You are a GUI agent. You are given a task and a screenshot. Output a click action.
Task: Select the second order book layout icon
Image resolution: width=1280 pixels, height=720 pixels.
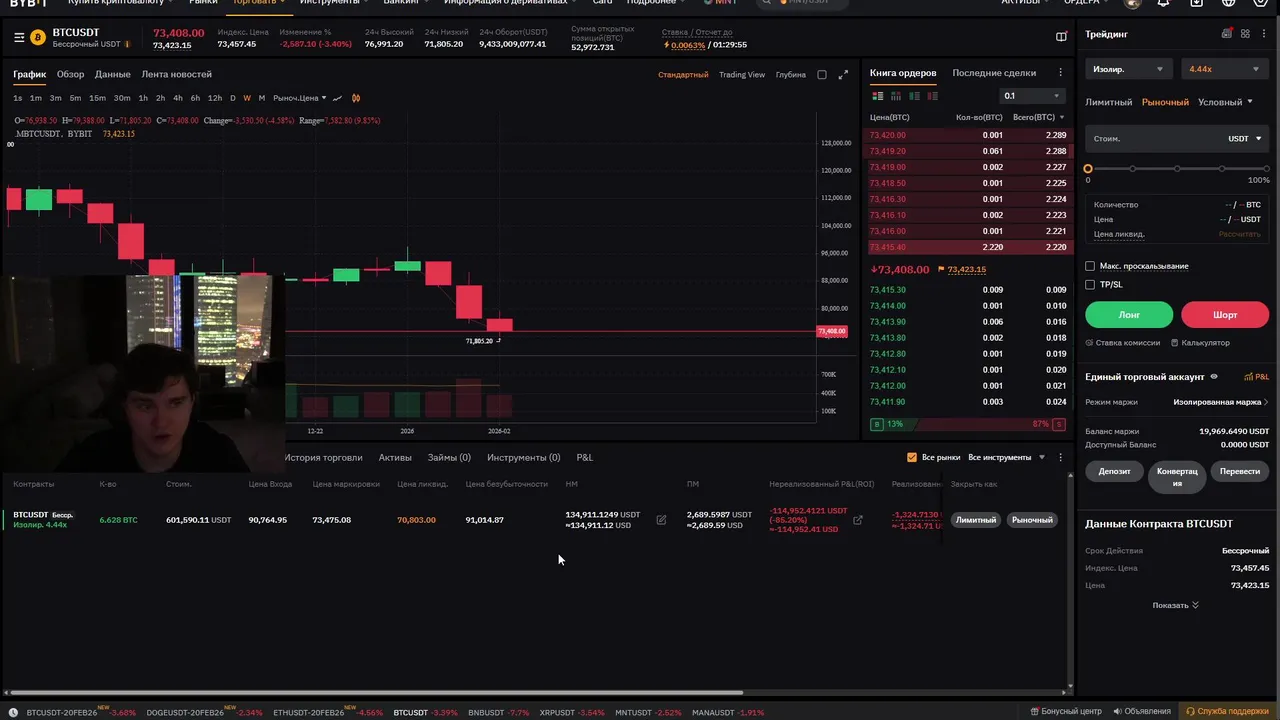click(896, 96)
